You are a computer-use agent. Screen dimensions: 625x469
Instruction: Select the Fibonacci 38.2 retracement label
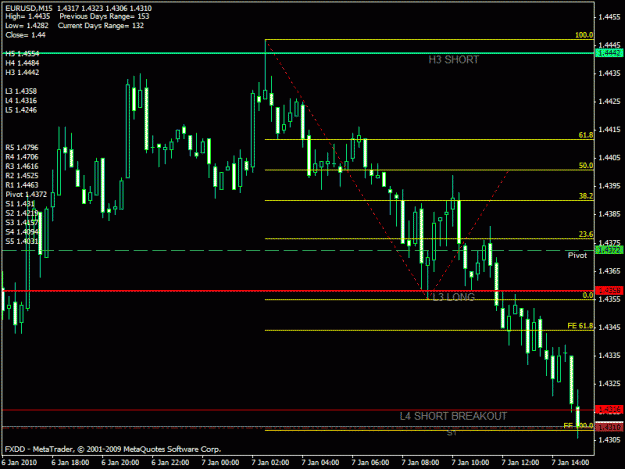pyautogui.click(x=586, y=196)
